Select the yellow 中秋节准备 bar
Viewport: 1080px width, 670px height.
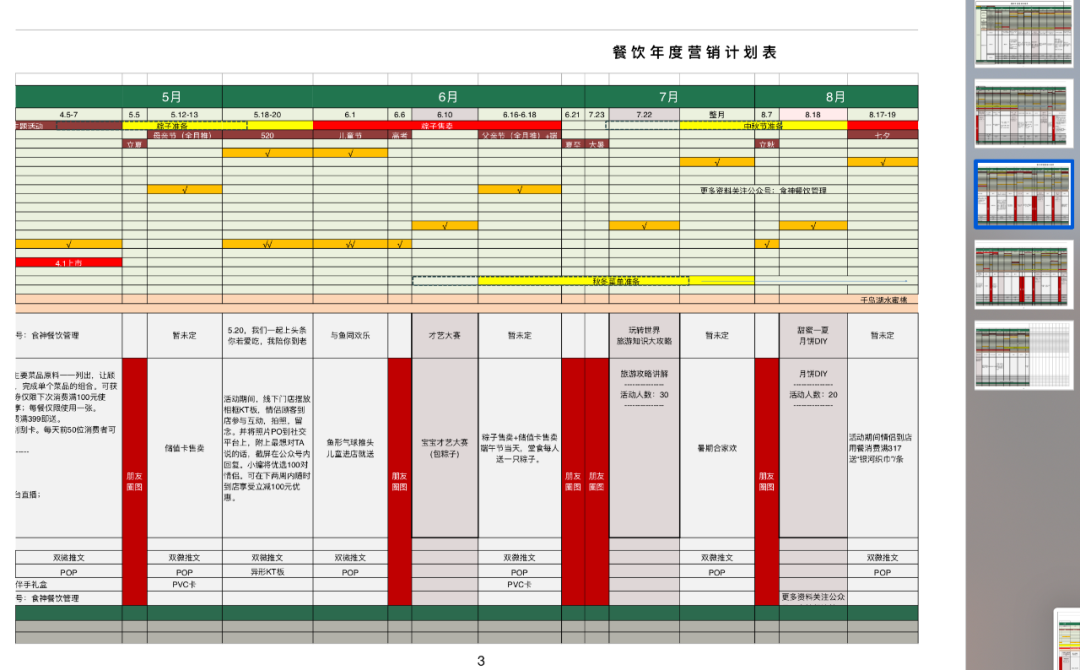763,125
